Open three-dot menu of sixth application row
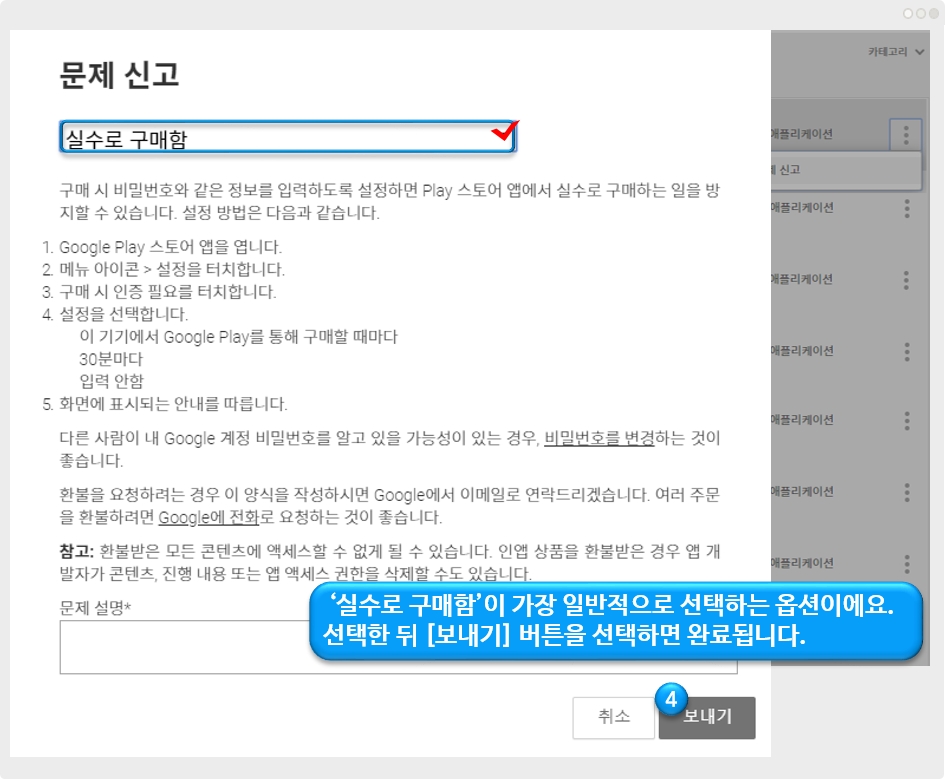 point(906,492)
